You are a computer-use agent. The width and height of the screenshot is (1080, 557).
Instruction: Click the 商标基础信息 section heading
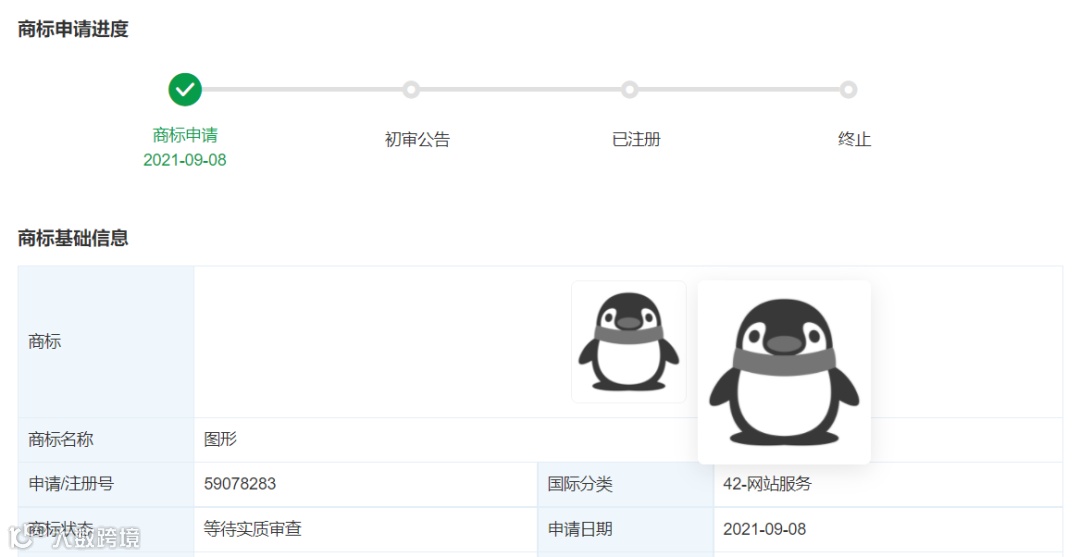click(x=73, y=238)
